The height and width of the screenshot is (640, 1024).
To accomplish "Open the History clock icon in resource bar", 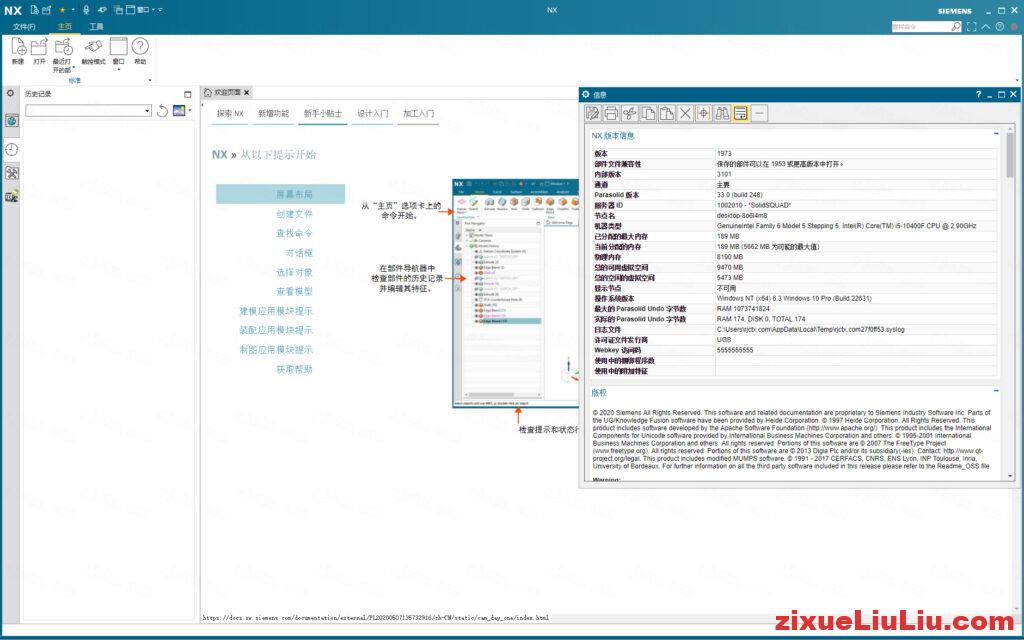I will click(x=12, y=149).
